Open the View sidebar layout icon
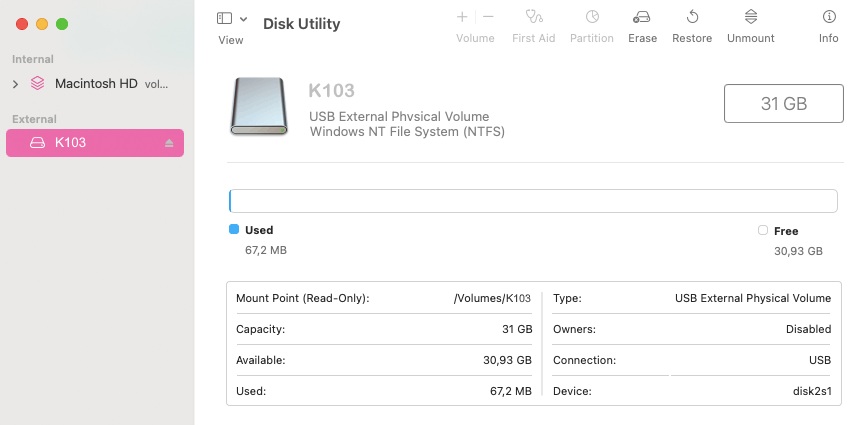849x425 pixels. point(224,18)
